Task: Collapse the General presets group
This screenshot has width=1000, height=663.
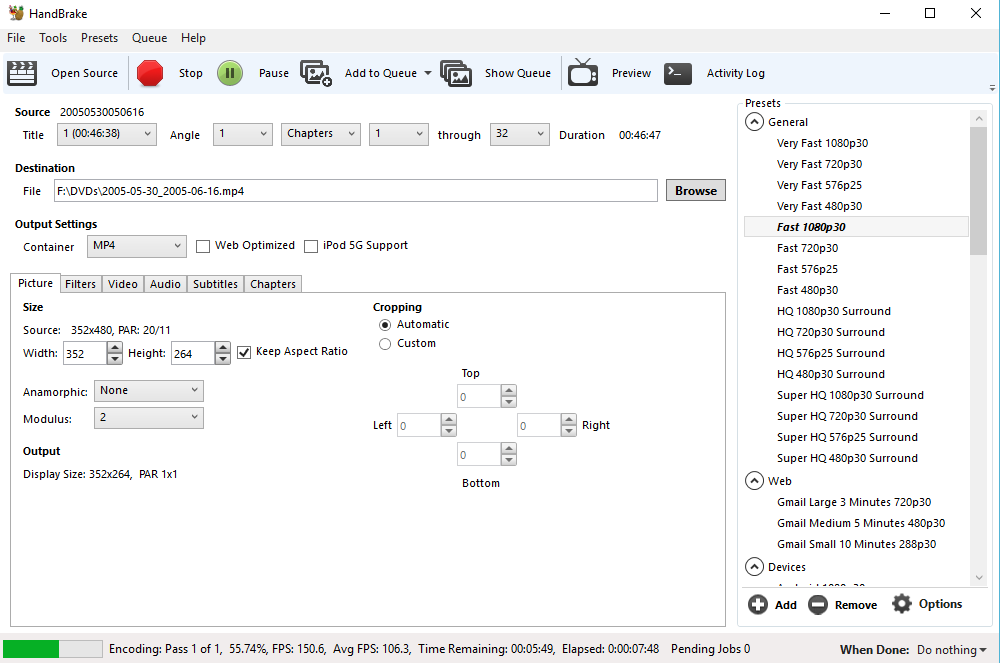Action: point(754,122)
